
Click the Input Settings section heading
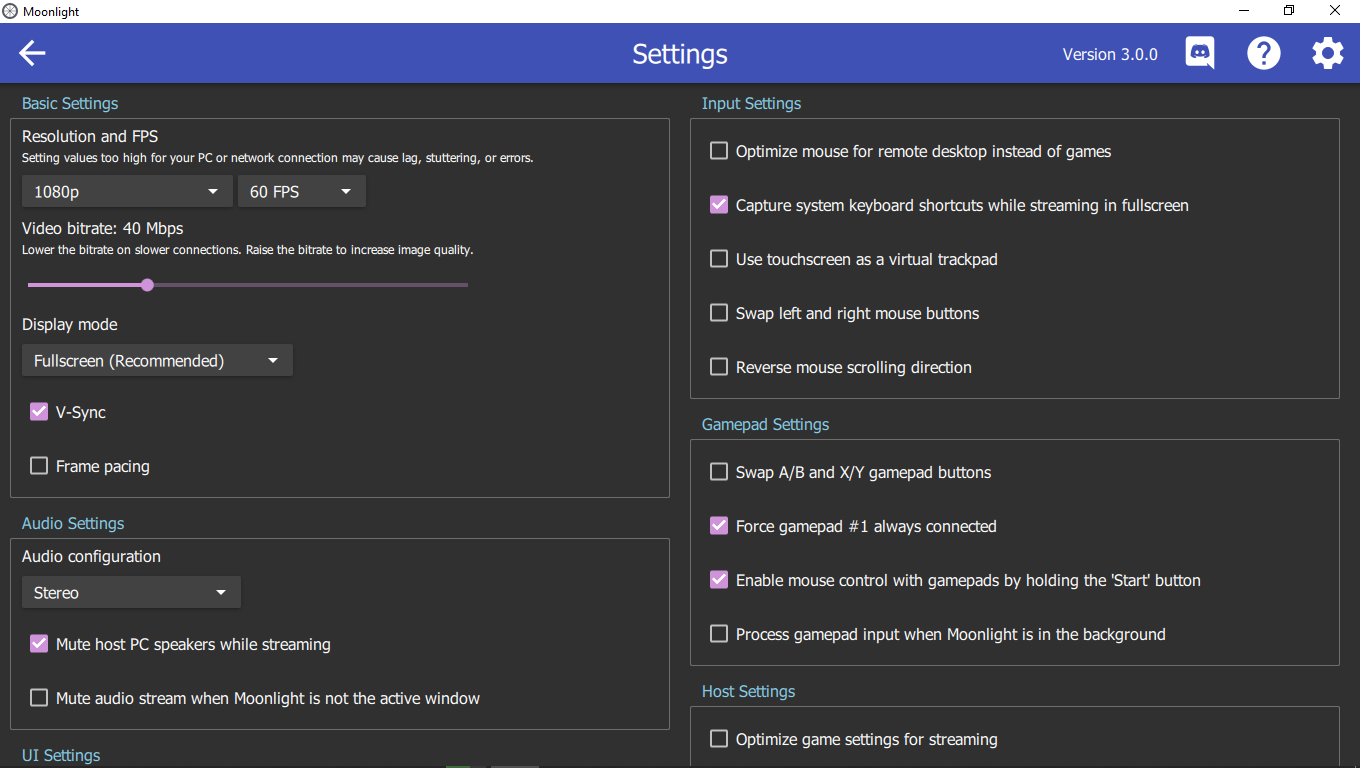point(751,103)
